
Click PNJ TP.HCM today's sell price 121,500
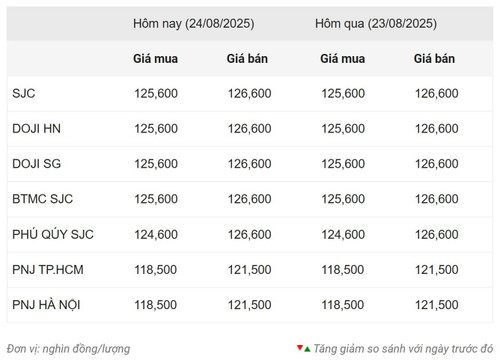point(250,270)
